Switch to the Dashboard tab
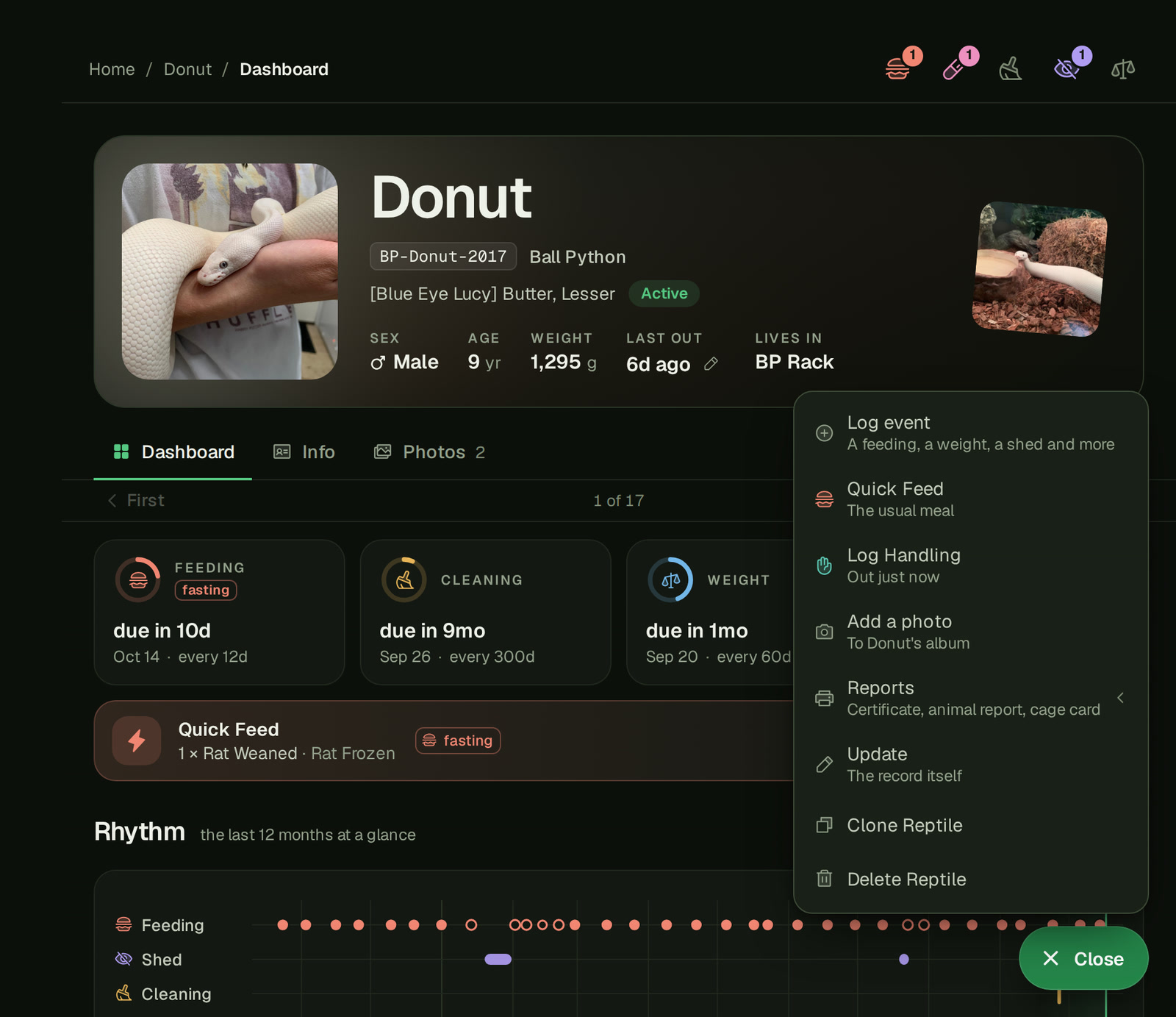The height and width of the screenshot is (1017, 1176). (x=173, y=452)
